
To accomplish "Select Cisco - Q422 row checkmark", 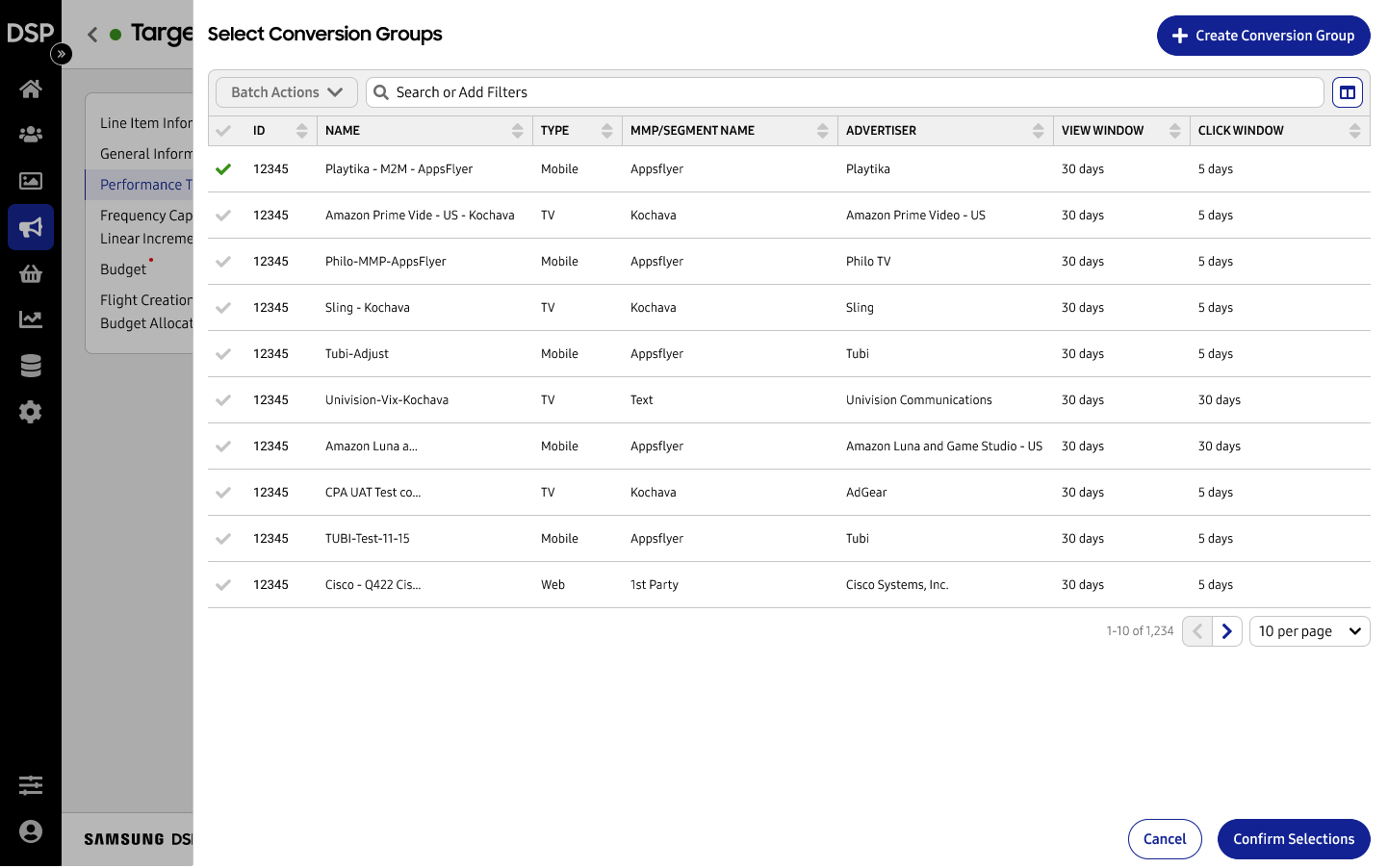I will coord(223,585).
